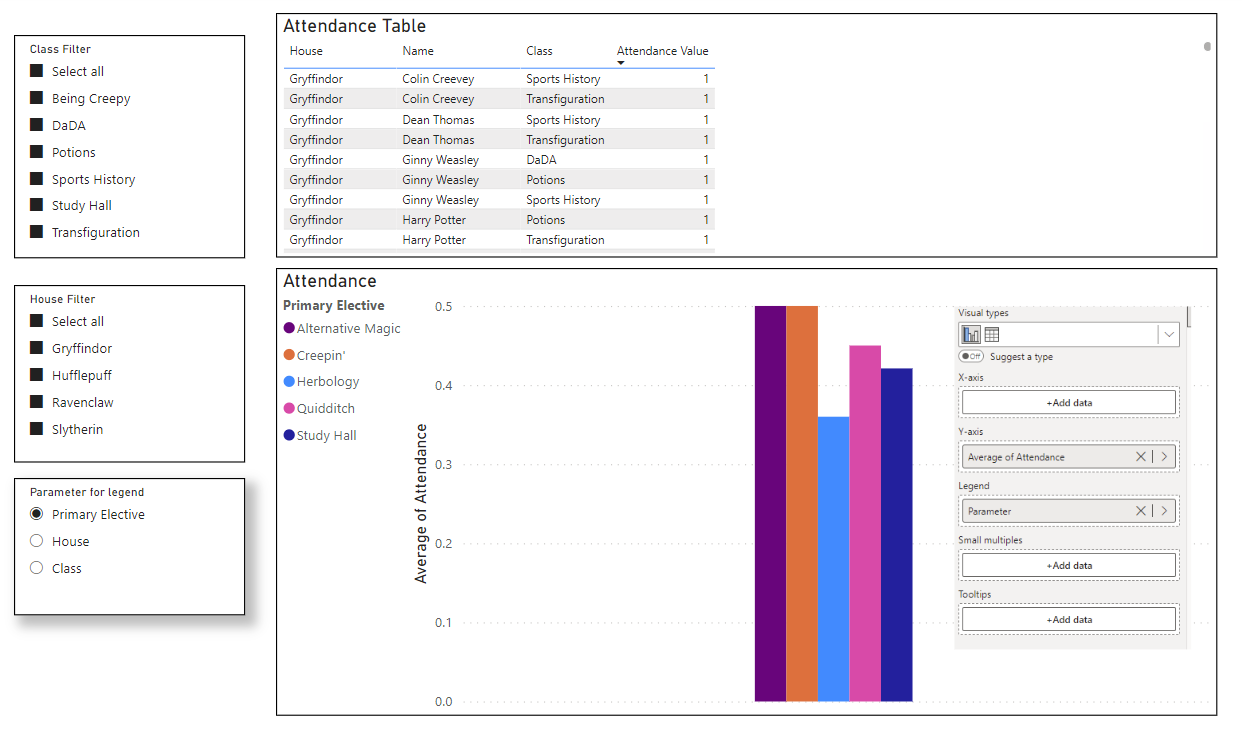Viewport: 1242px width, 740px height.
Task: Select the clustered column chart visual type icon
Action: point(971,335)
